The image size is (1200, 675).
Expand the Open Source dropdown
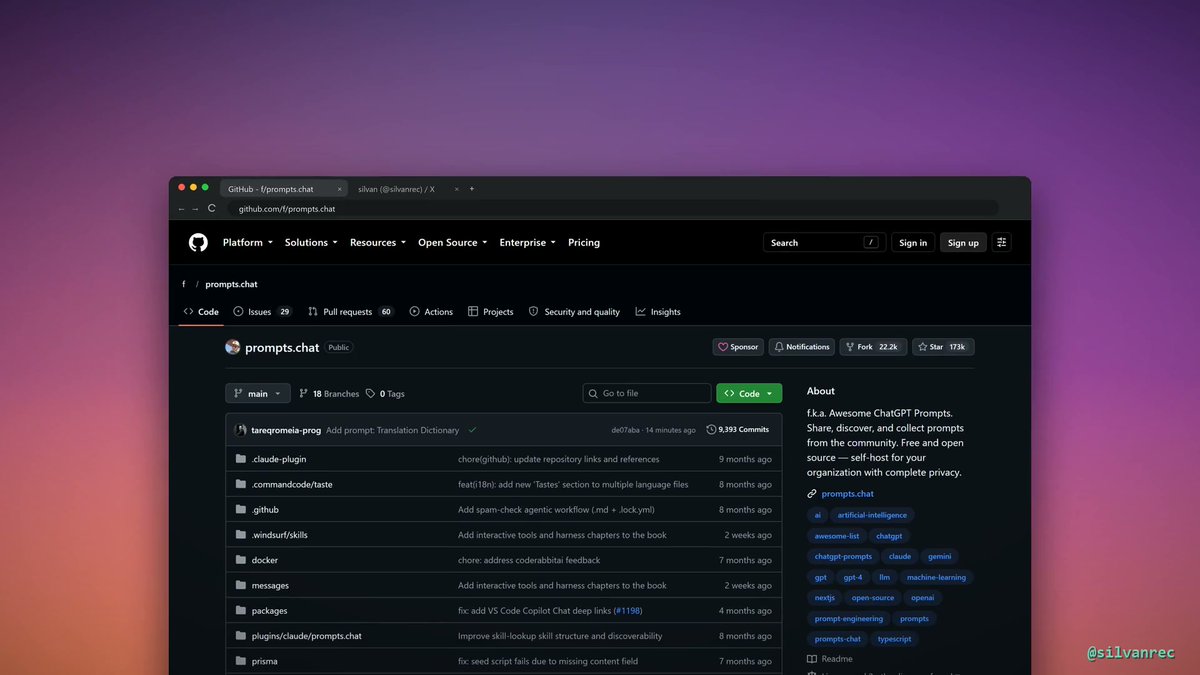tap(453, 242)
